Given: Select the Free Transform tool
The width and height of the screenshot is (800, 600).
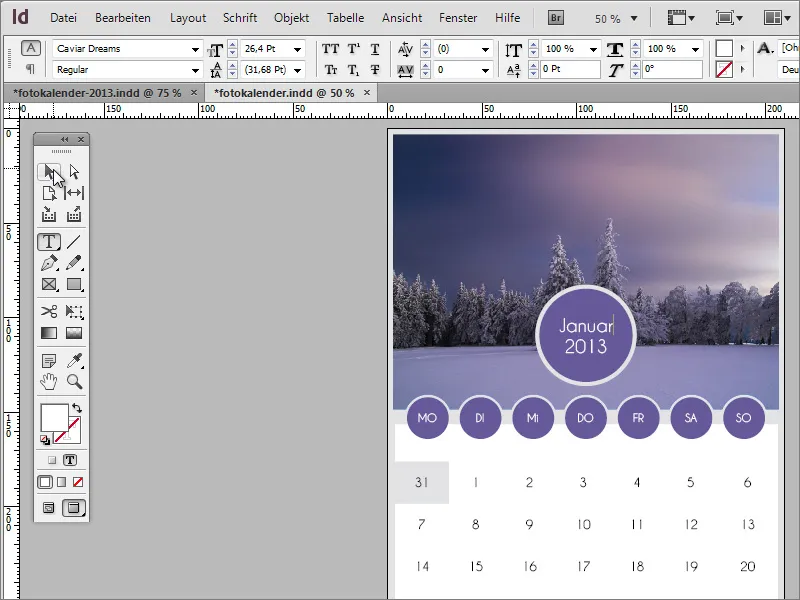Looking at the screenshot, I should (74, 311).
